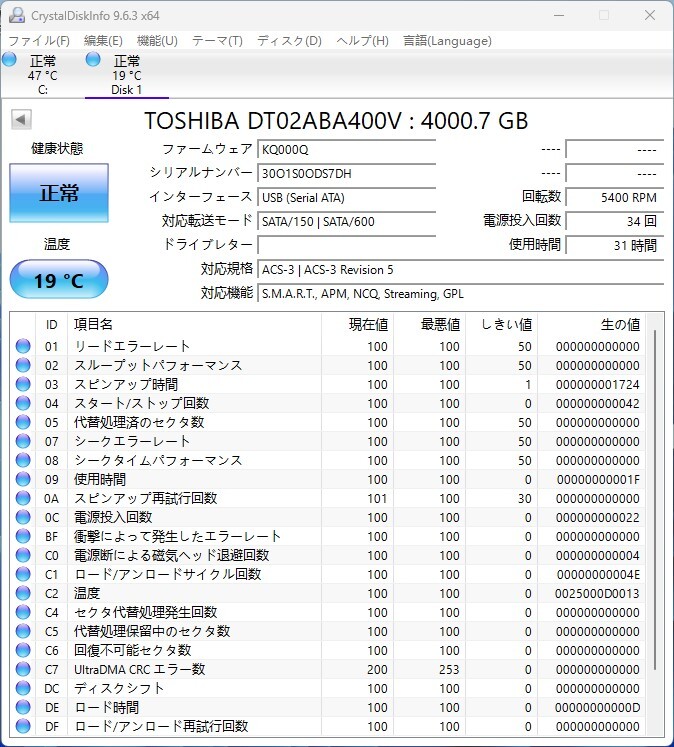Click raw value 0025000D0013 in 温度 row
The image size is (674, 747).
click(x=597, y=594)
